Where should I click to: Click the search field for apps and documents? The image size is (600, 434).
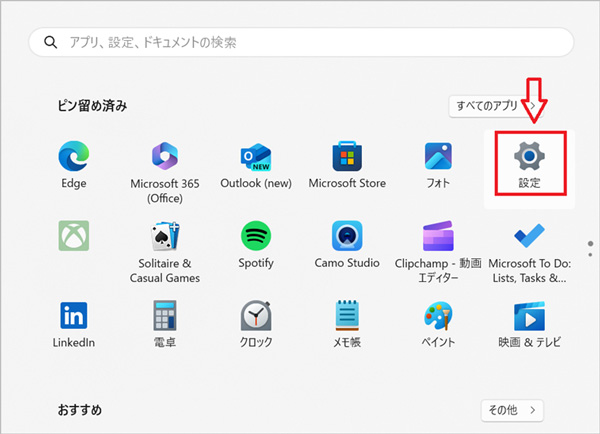(301, 42)
